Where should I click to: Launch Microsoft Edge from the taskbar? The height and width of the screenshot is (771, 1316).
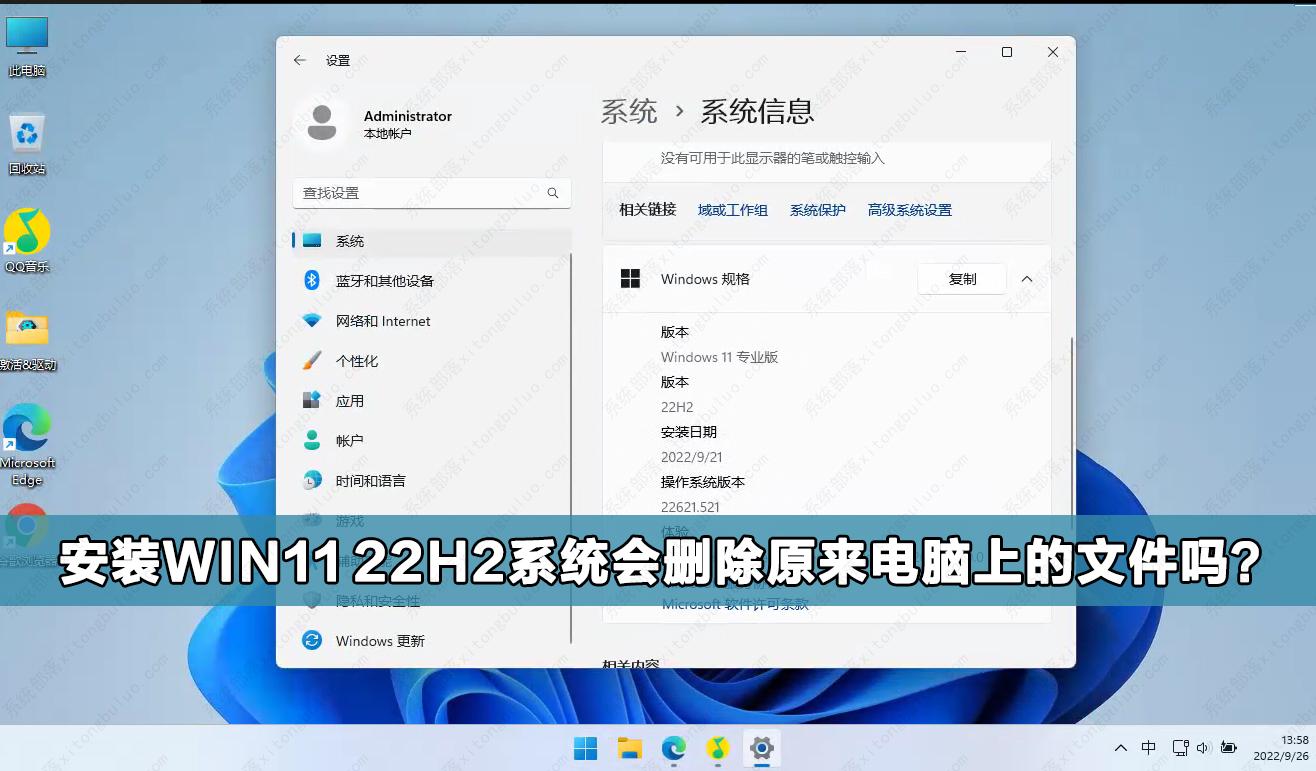pos(675,748)
